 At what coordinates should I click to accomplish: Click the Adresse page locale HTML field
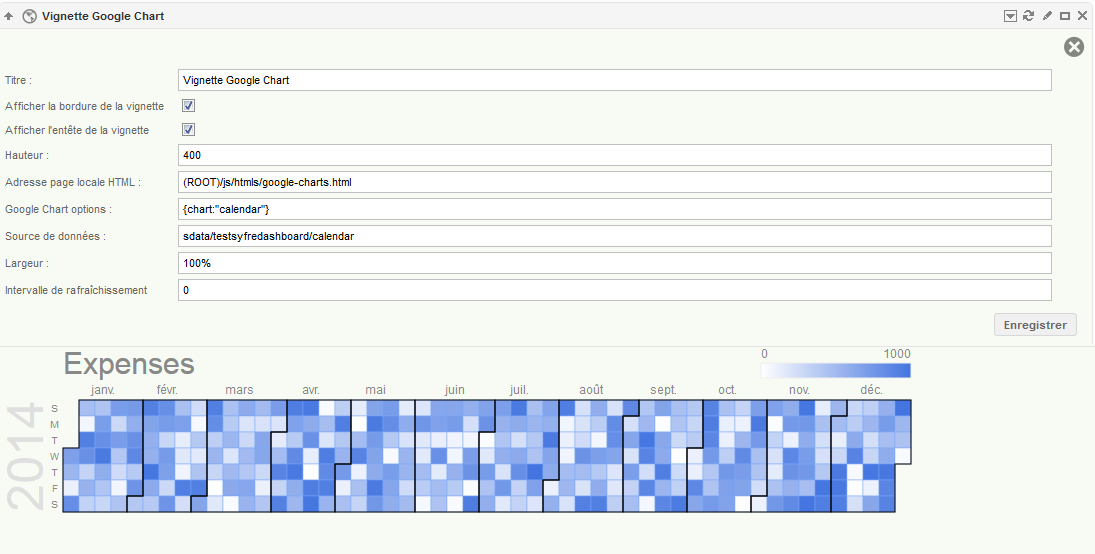[x=615, y=182]
